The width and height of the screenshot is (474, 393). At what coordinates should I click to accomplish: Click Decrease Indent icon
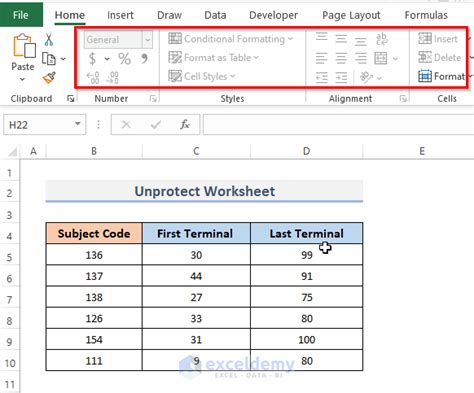321,78
